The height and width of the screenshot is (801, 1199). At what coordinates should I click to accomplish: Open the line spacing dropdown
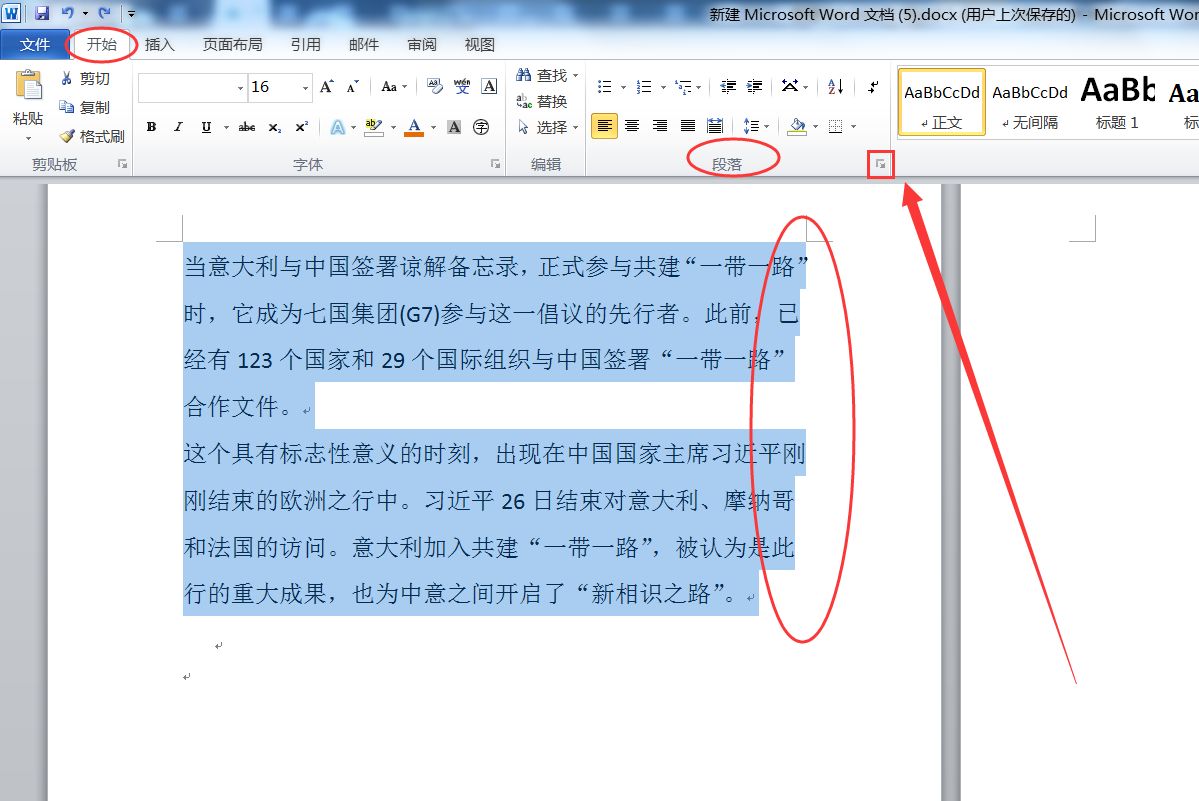[x=755, y=126]
